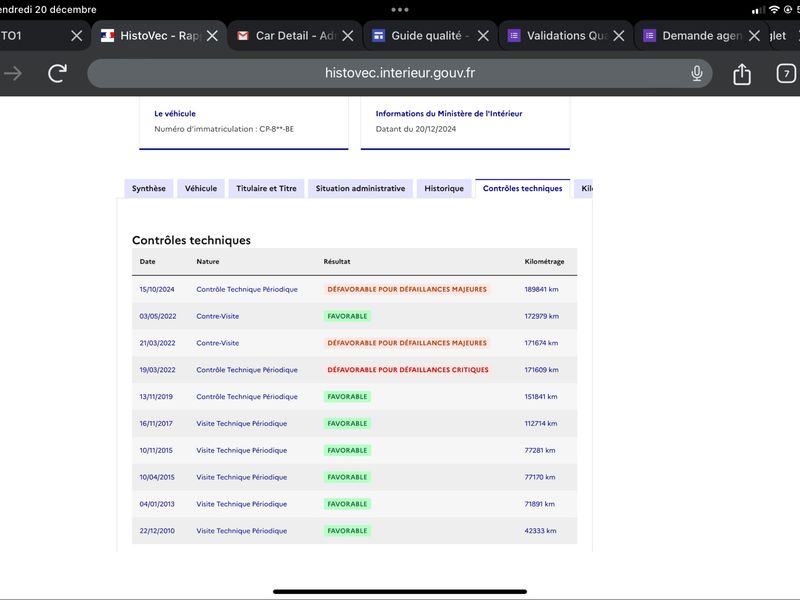Image resolution: width=800 pixels, height=600 pixels.
Task: Open the partially visible Kilométrage tab
Action: [x=584, y=188]
